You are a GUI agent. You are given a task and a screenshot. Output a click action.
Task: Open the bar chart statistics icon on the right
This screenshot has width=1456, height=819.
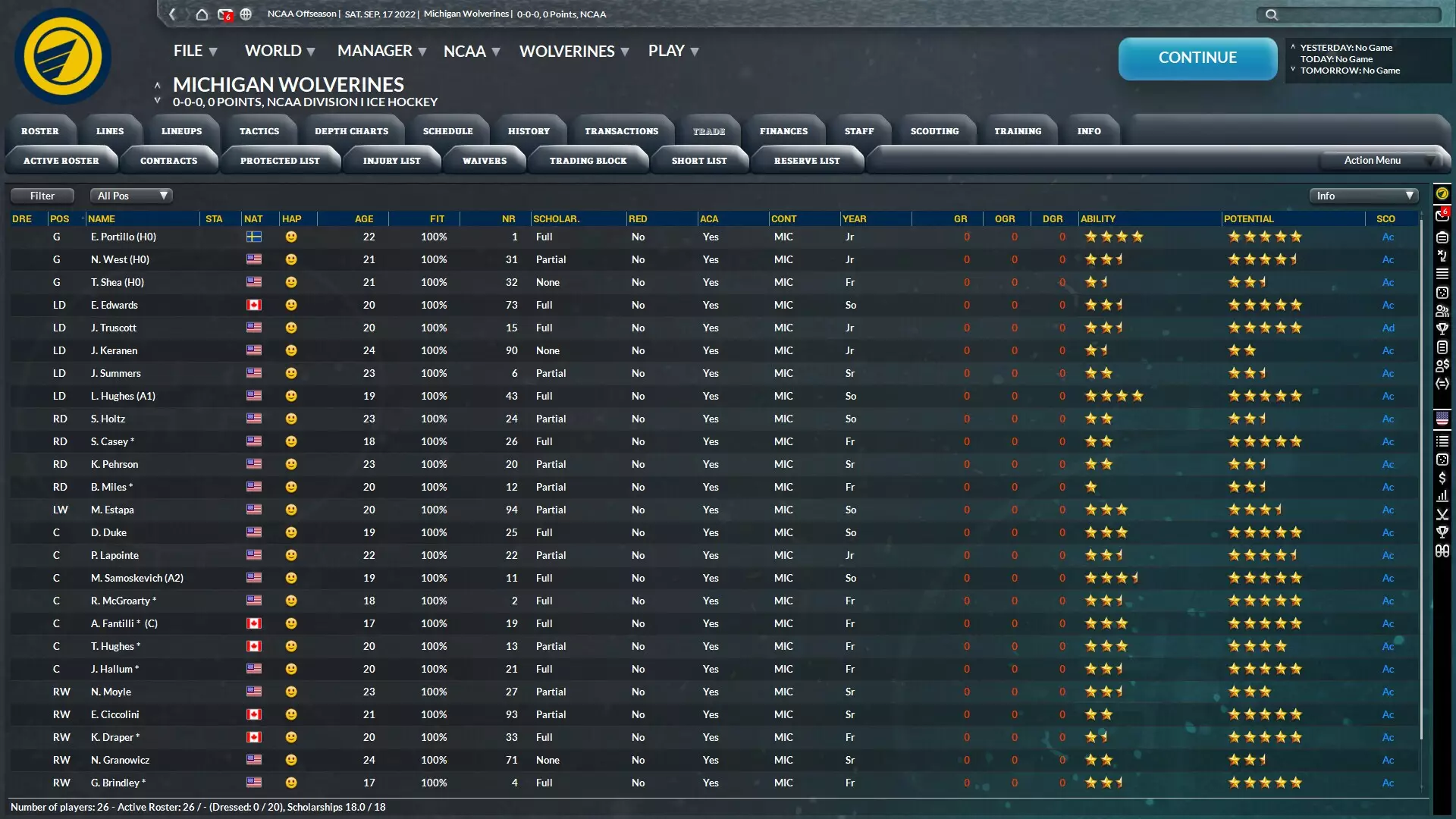(1442, 495)
